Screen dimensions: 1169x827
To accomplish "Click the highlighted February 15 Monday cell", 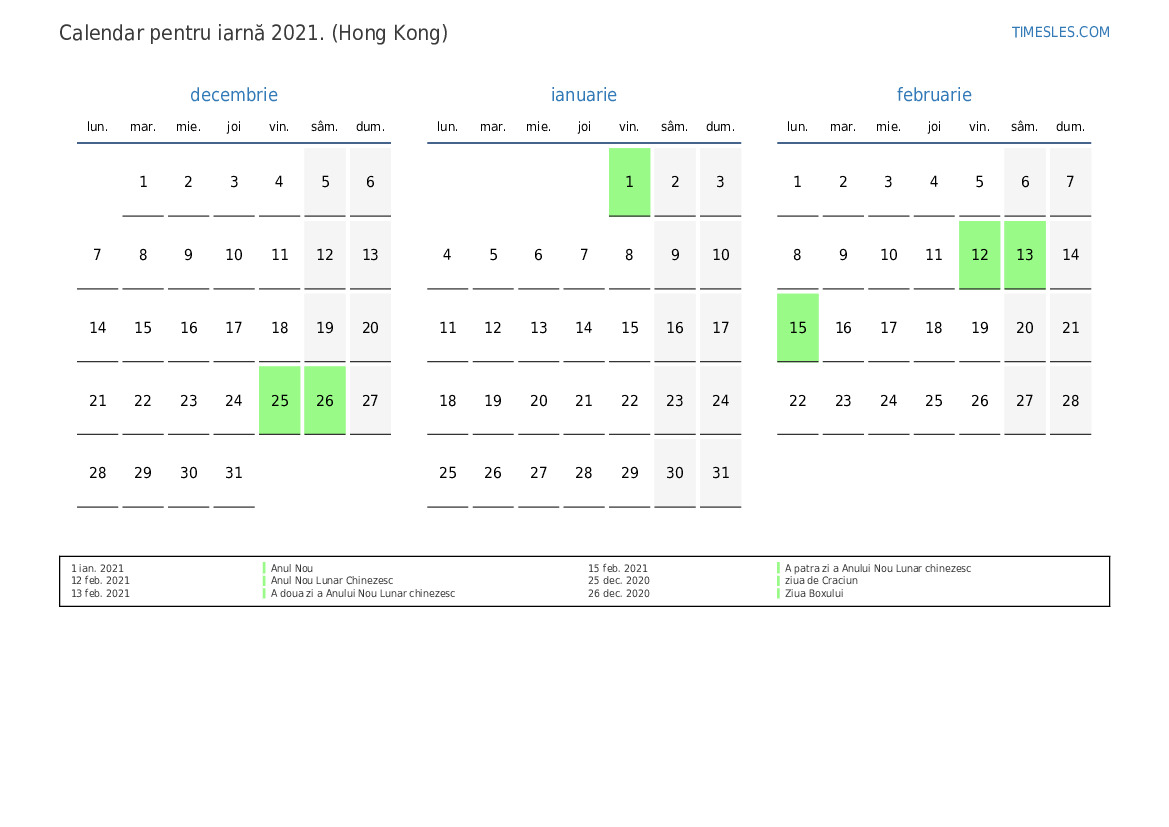I will click(798, 328).
